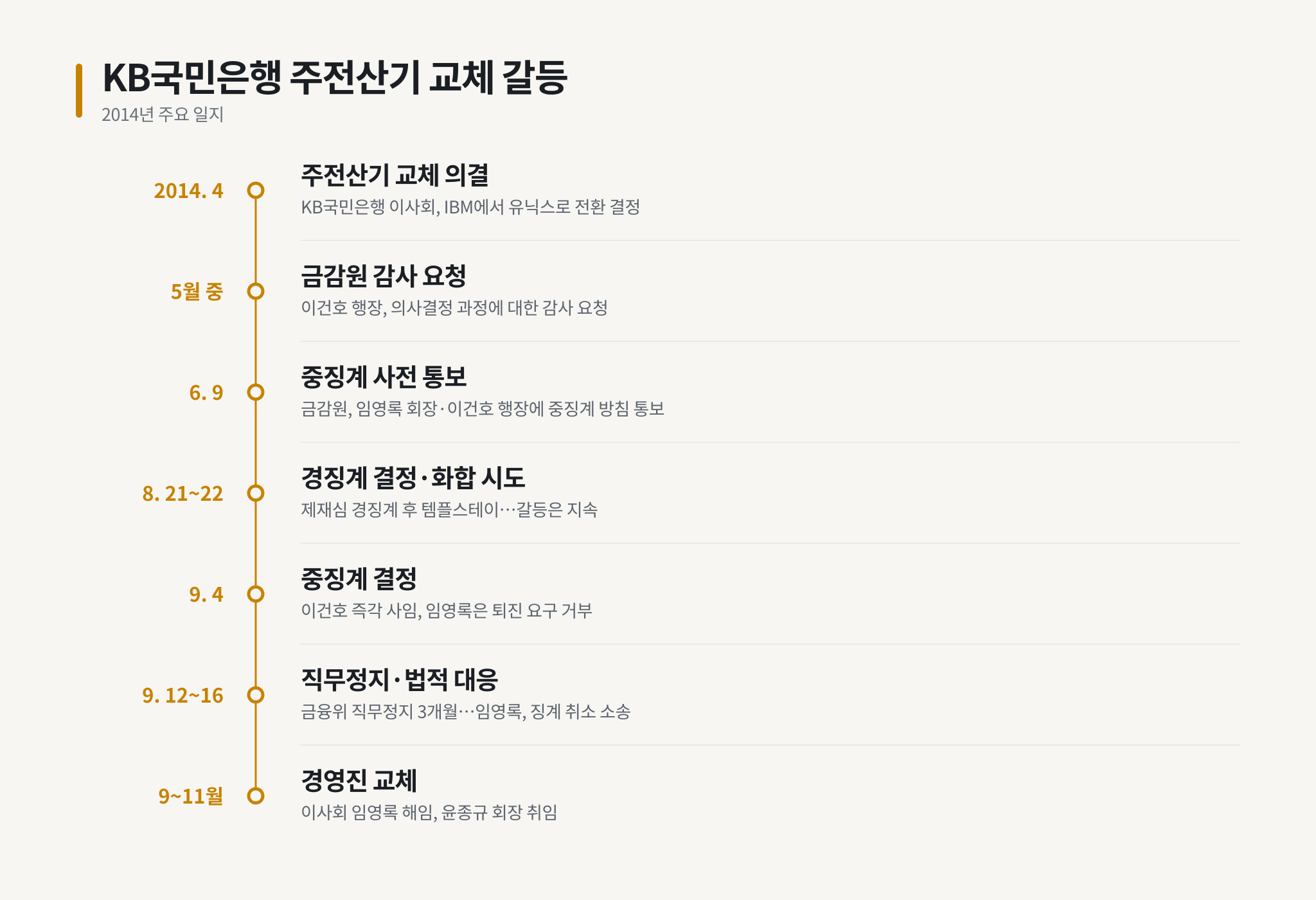Viewport: 1316px width, 900px height.
Task: Select the heading 경징계 결정·화합 시도
Action: coord(413,478)
